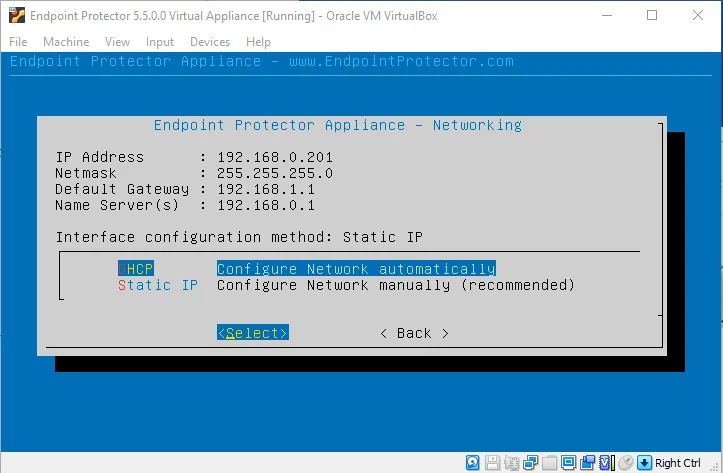Image resolution: width=723 pixels, height=473 pixels.
Task: Grab the window size grip in status bar
Action: [x=716, y=467]
